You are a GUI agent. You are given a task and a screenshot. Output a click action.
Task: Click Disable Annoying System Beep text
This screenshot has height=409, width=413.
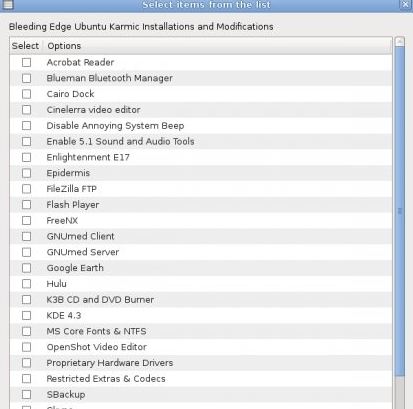(115, 126)
